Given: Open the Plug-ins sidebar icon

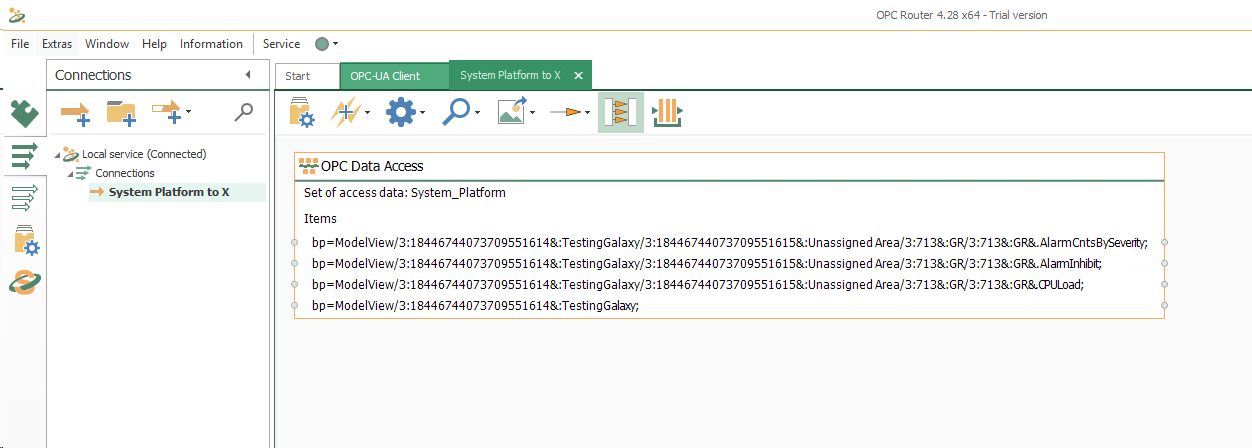Looking at the screenshot, I should click(x=23, y=113).
